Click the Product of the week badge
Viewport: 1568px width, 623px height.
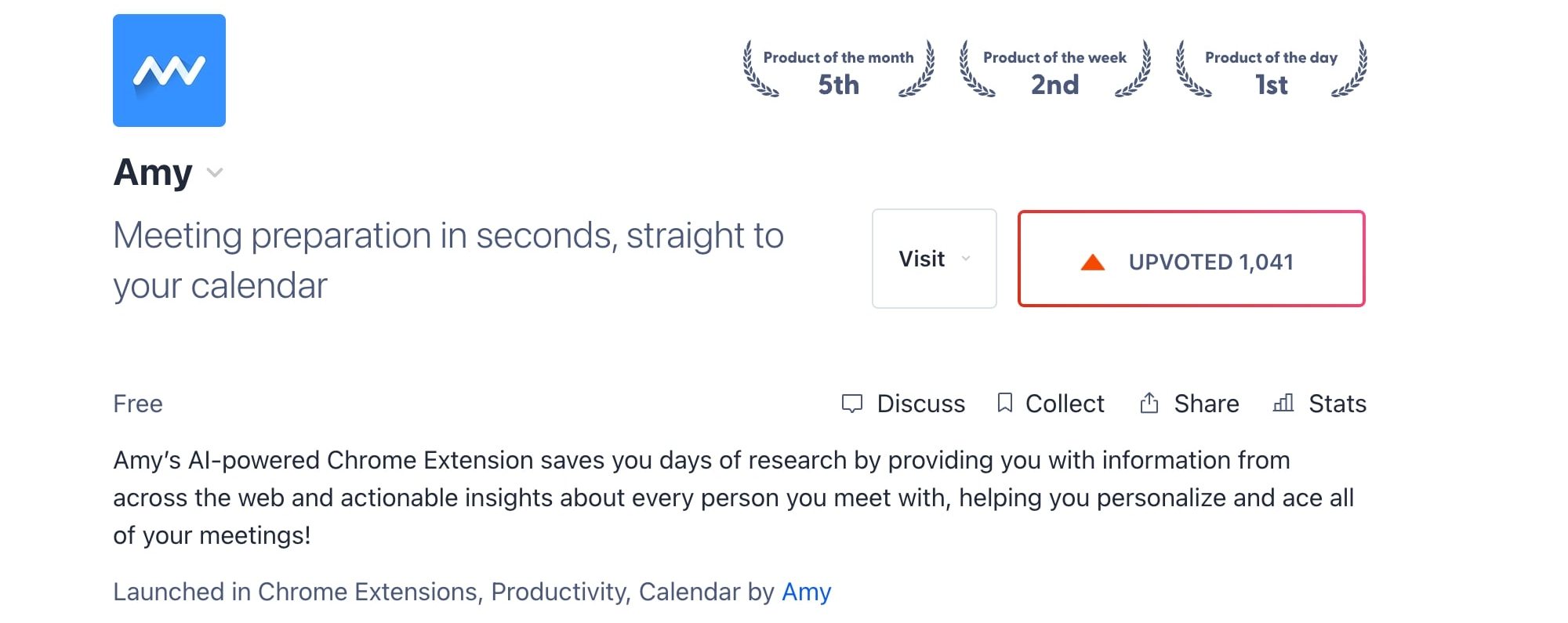pyautogui.click(x=1055, y=69)
